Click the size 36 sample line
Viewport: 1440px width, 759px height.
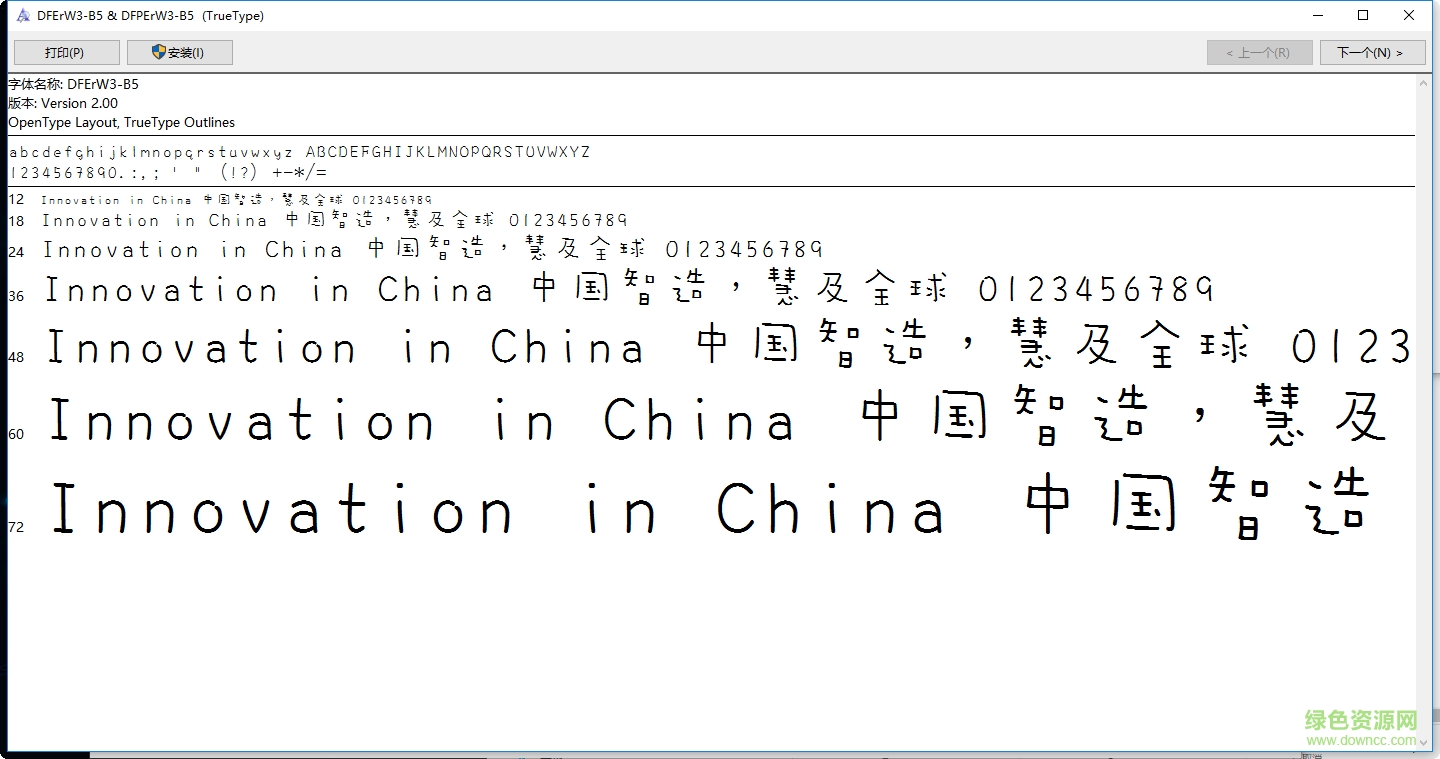[x=629, y=290]
